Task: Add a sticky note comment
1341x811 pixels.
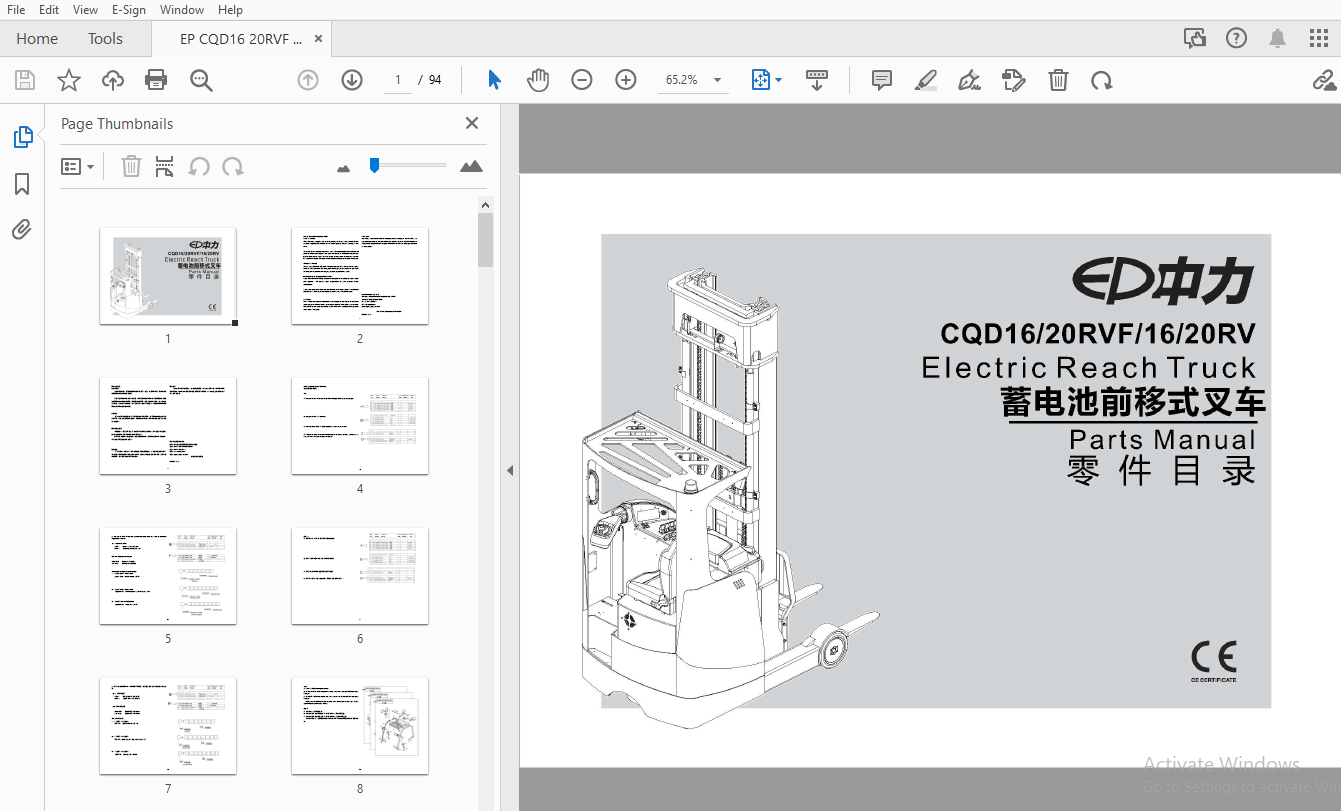Action: click(882, 80)
